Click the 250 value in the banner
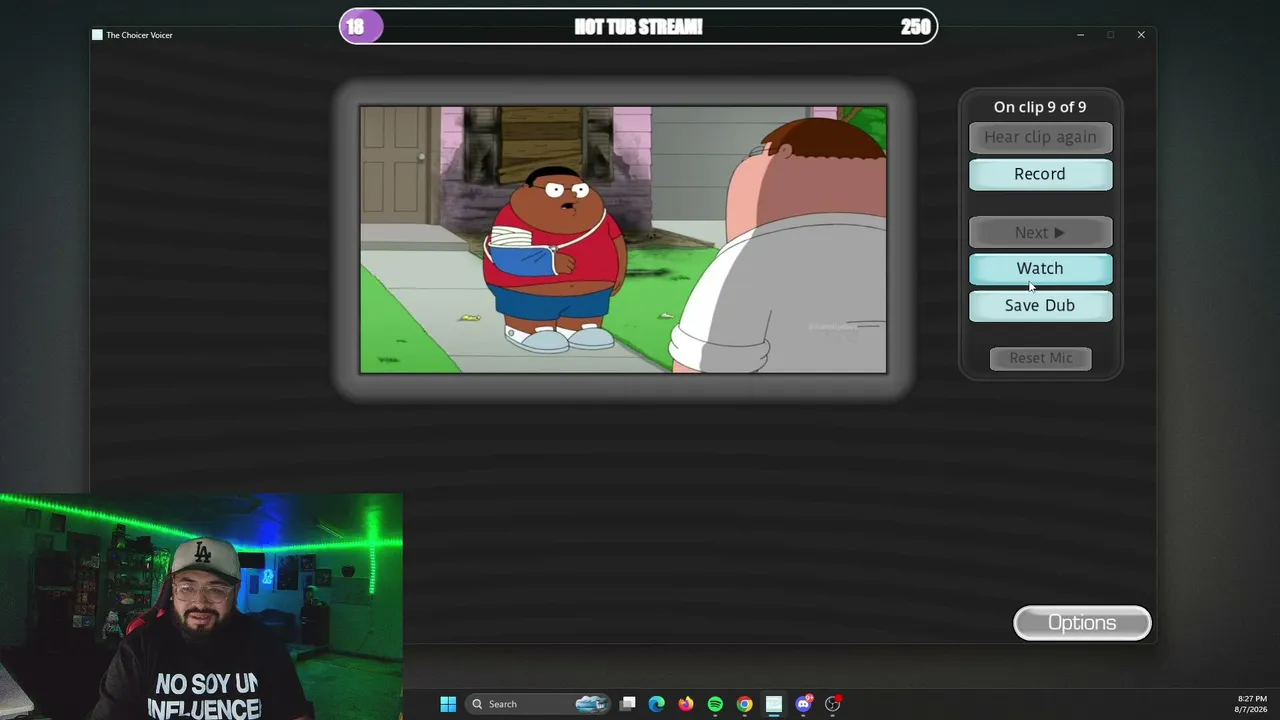Viewport: 1280px width, 720px height. [x=915, y=27]
